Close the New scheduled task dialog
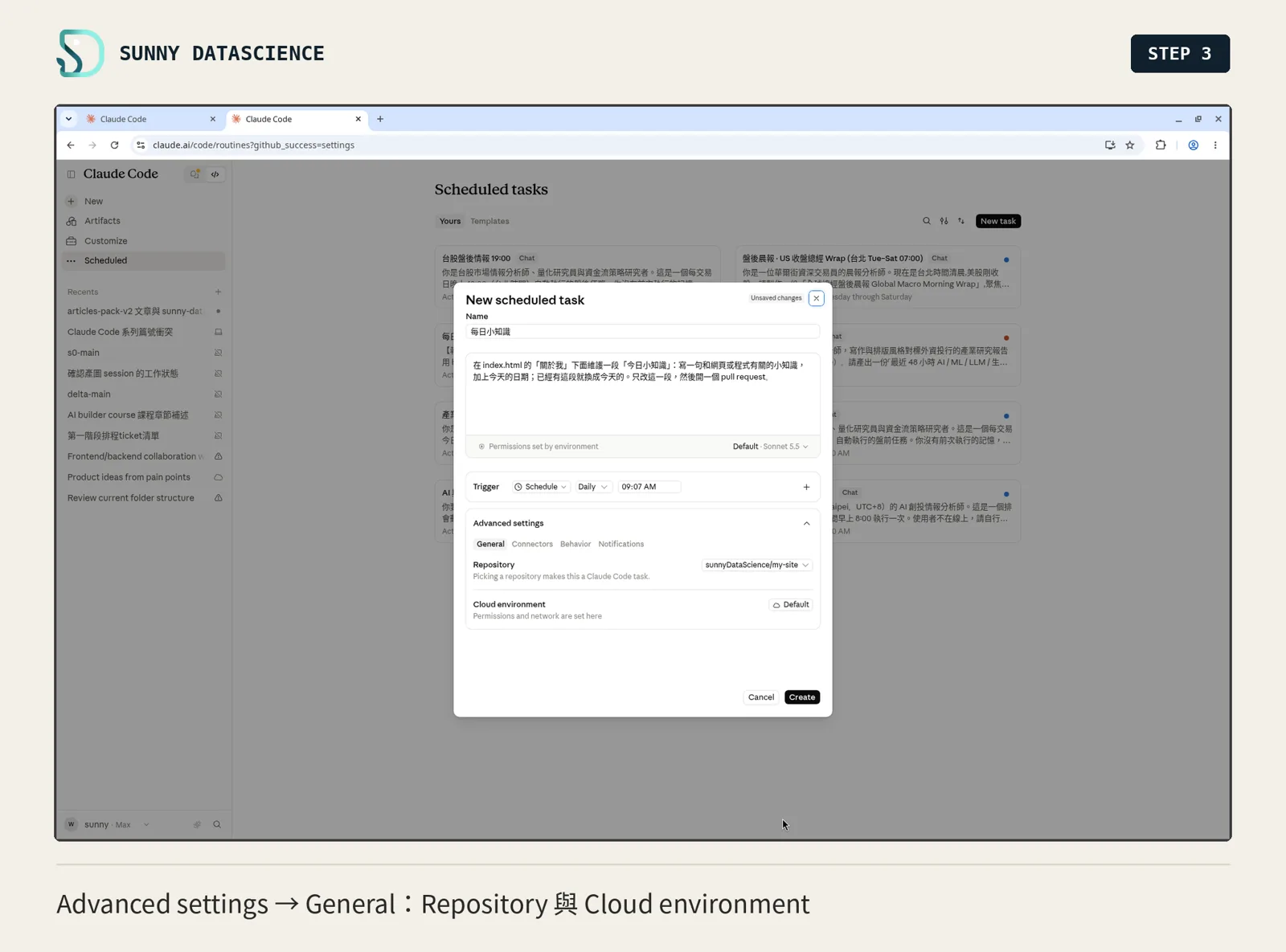Viewport: 1286px width, 952px height. click(816, 298)
